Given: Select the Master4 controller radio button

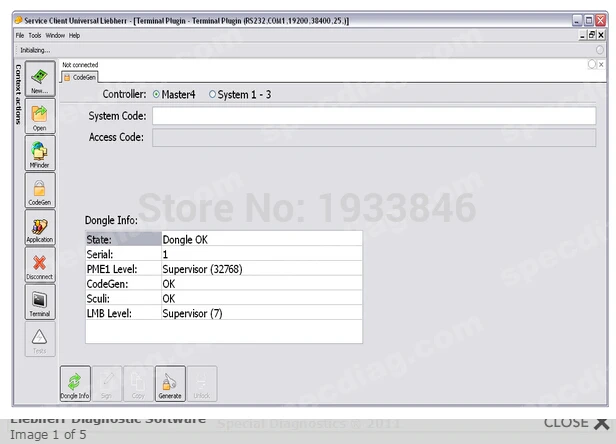Looking at the screenshot, I should point(156,94).
